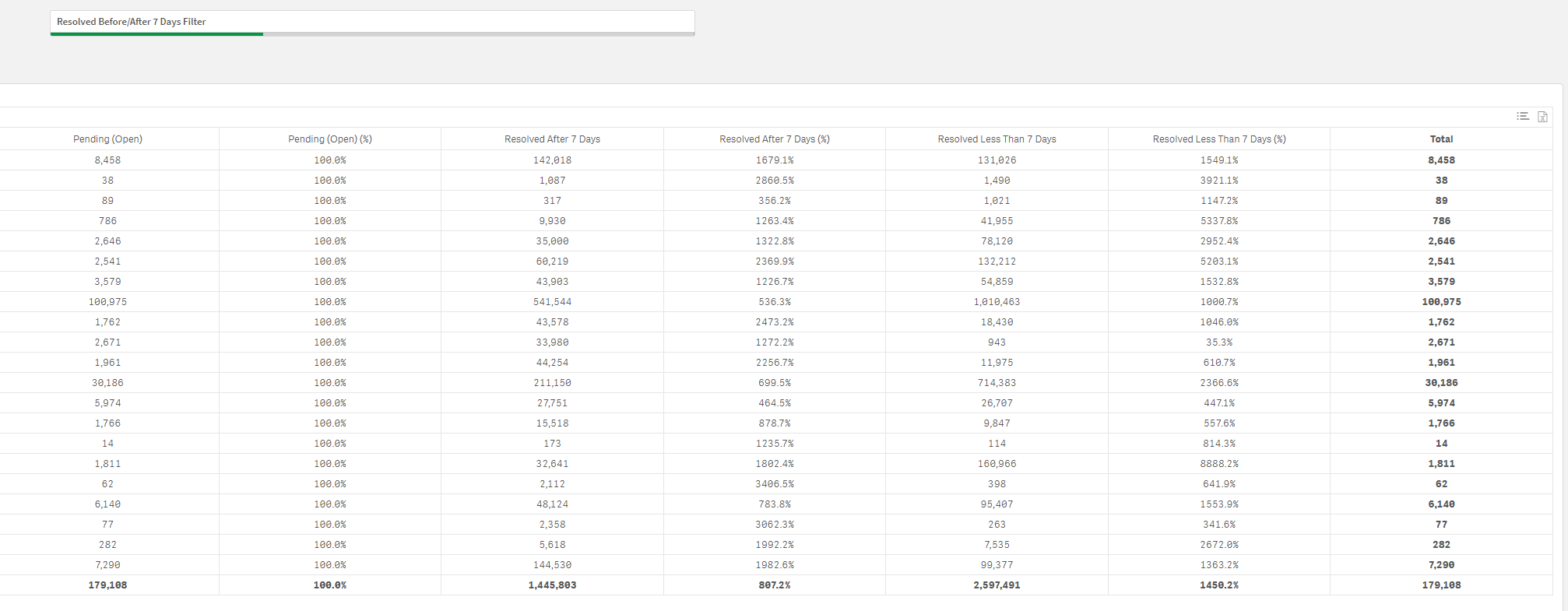The height and width of the screenshot is (611, 1568).
Task: Select the 8888.2% cell
Action: point(1219,464)
